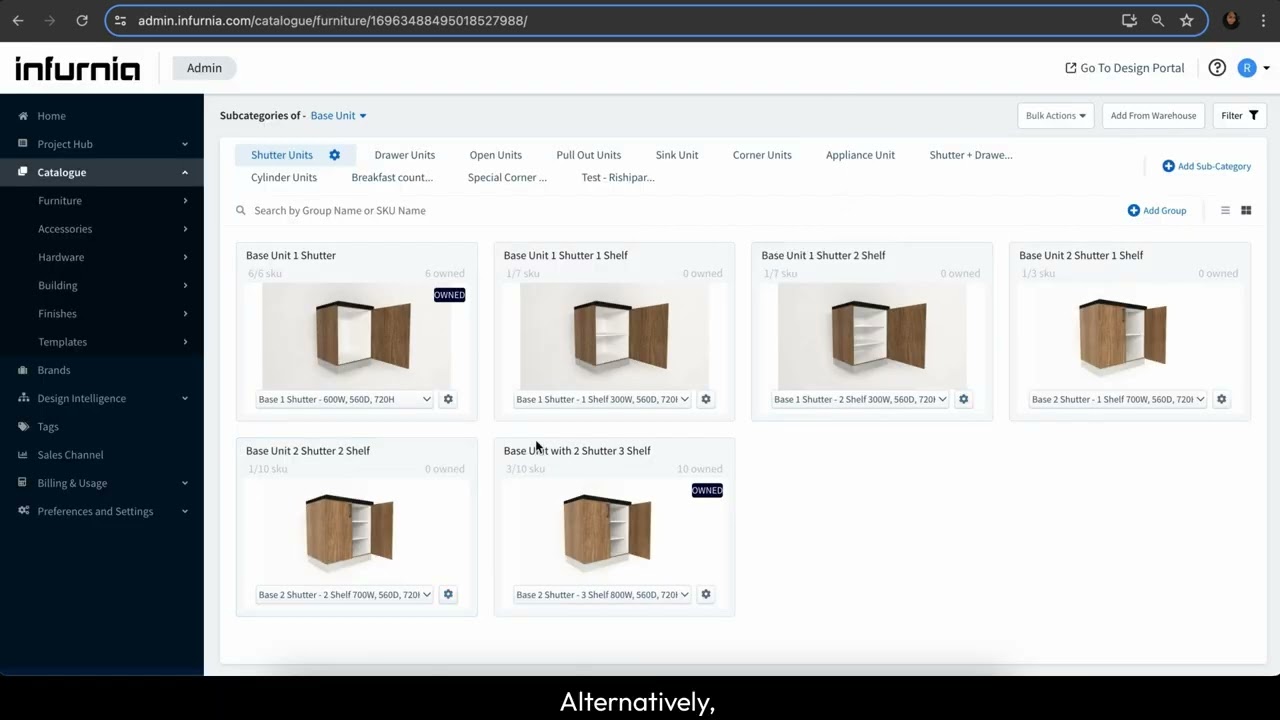Click the Brands sidebar icon

pyautogui.click(x=23, y=370)
